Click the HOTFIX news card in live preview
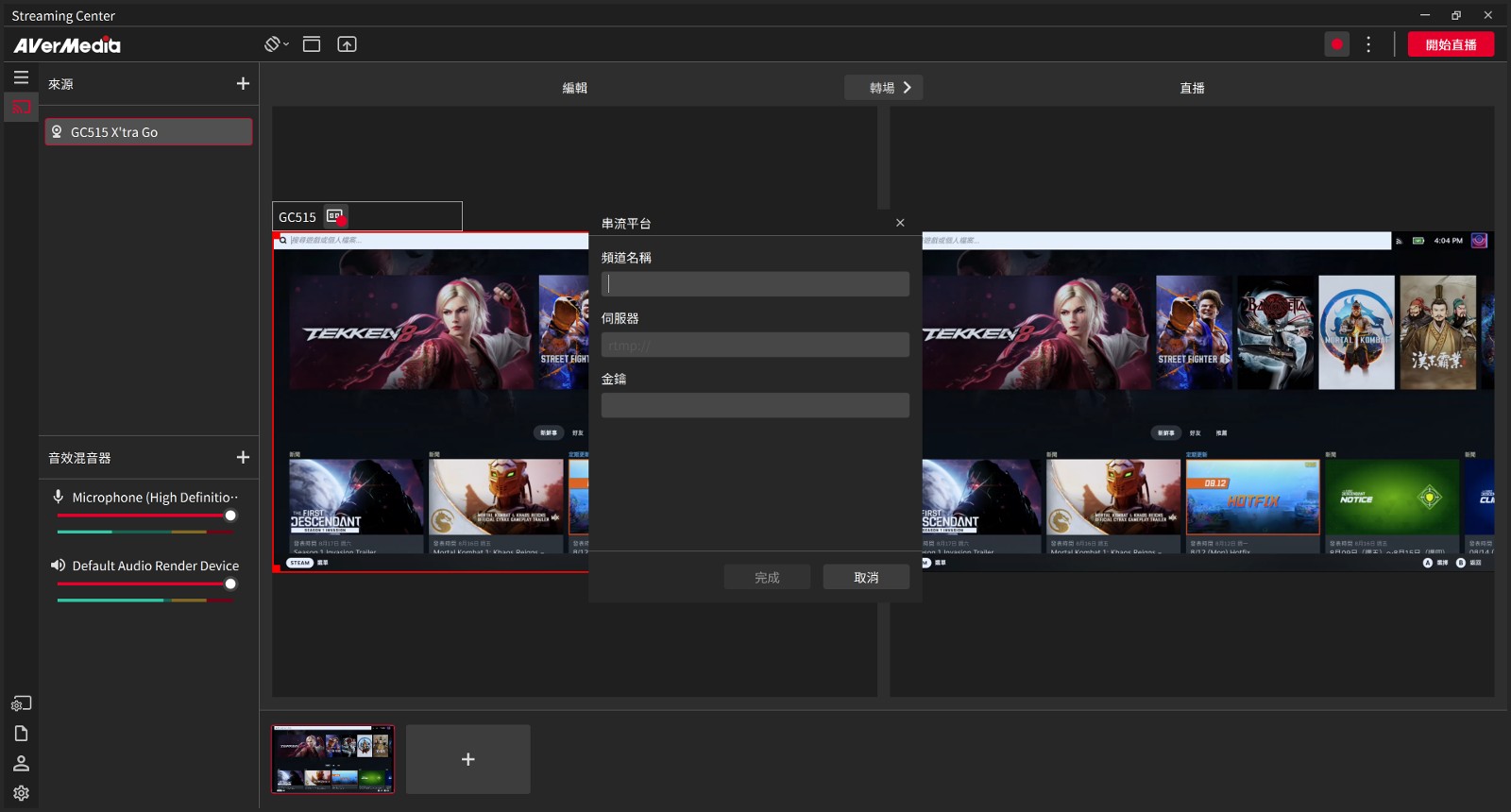Image resolution: width=1511 pixels, height=812 pixels. pyautogui.click(x=1252, y=498)
